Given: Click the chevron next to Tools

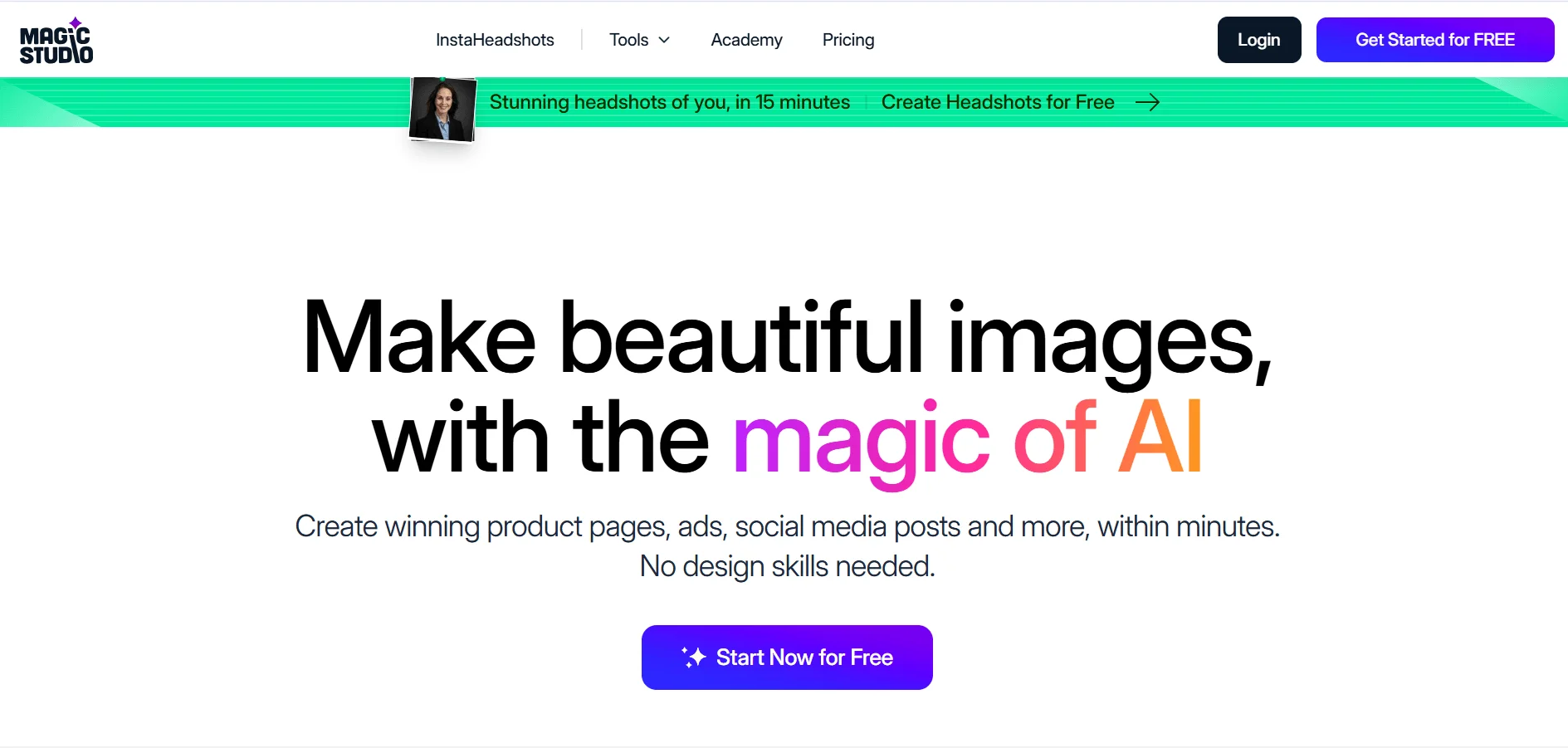Looking at the screenshot, I should pyautogui.click(x=664, y=40).
